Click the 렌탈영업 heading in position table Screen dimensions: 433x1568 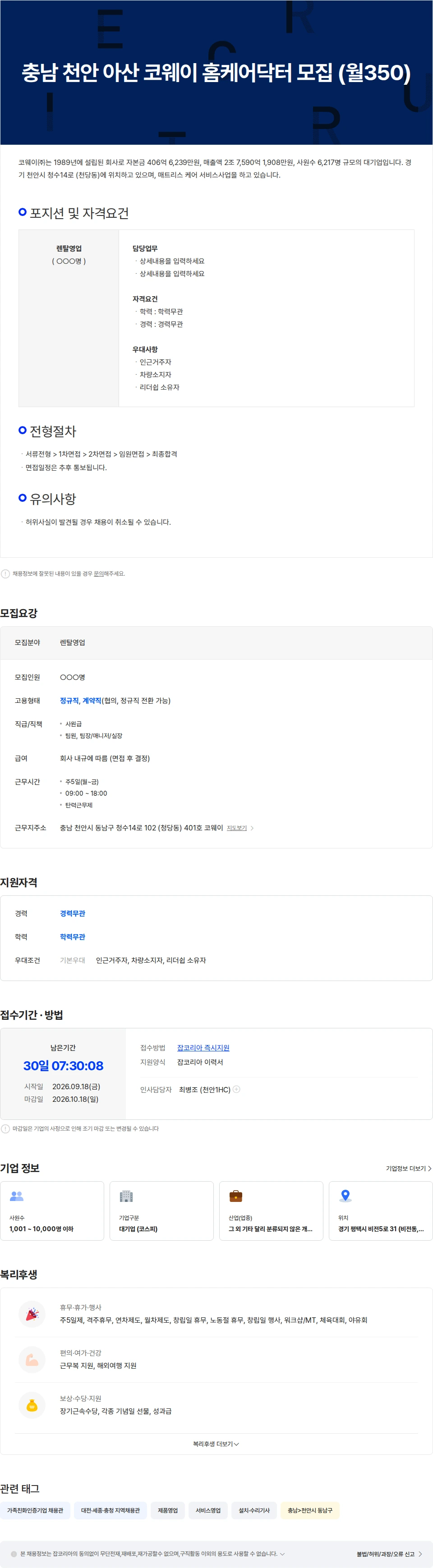(x=69, y=248)
